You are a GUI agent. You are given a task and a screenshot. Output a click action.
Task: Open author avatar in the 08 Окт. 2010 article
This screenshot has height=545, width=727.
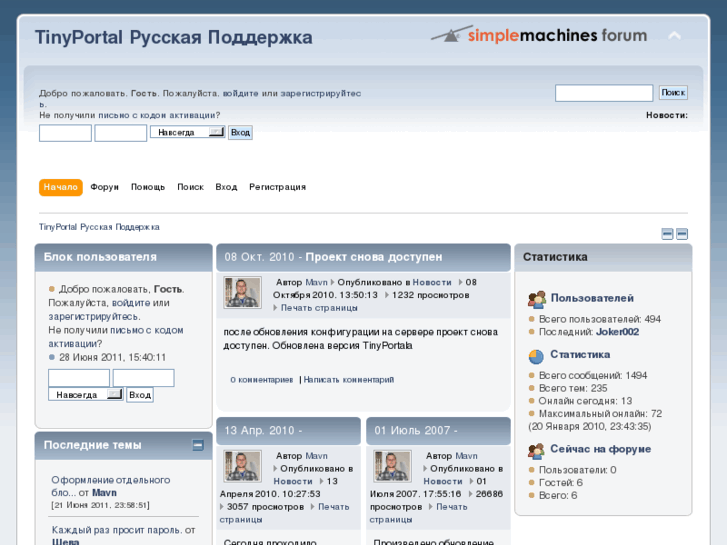coord(242,292)
